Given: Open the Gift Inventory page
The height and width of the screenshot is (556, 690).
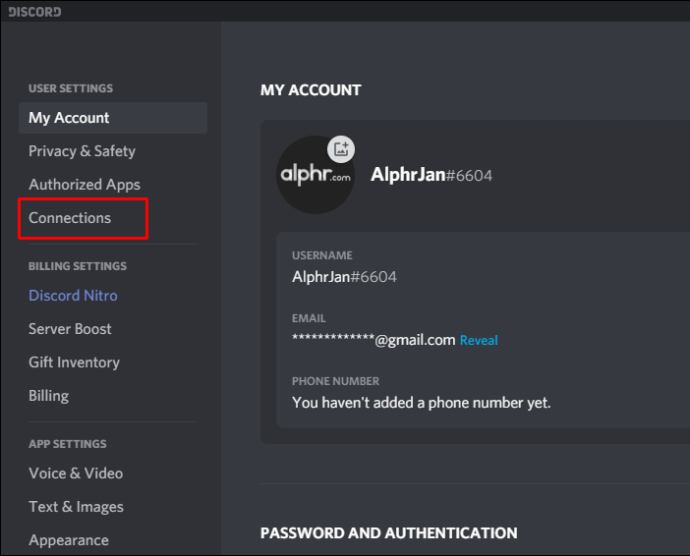Looking at the screenshot, I should 74,362.
